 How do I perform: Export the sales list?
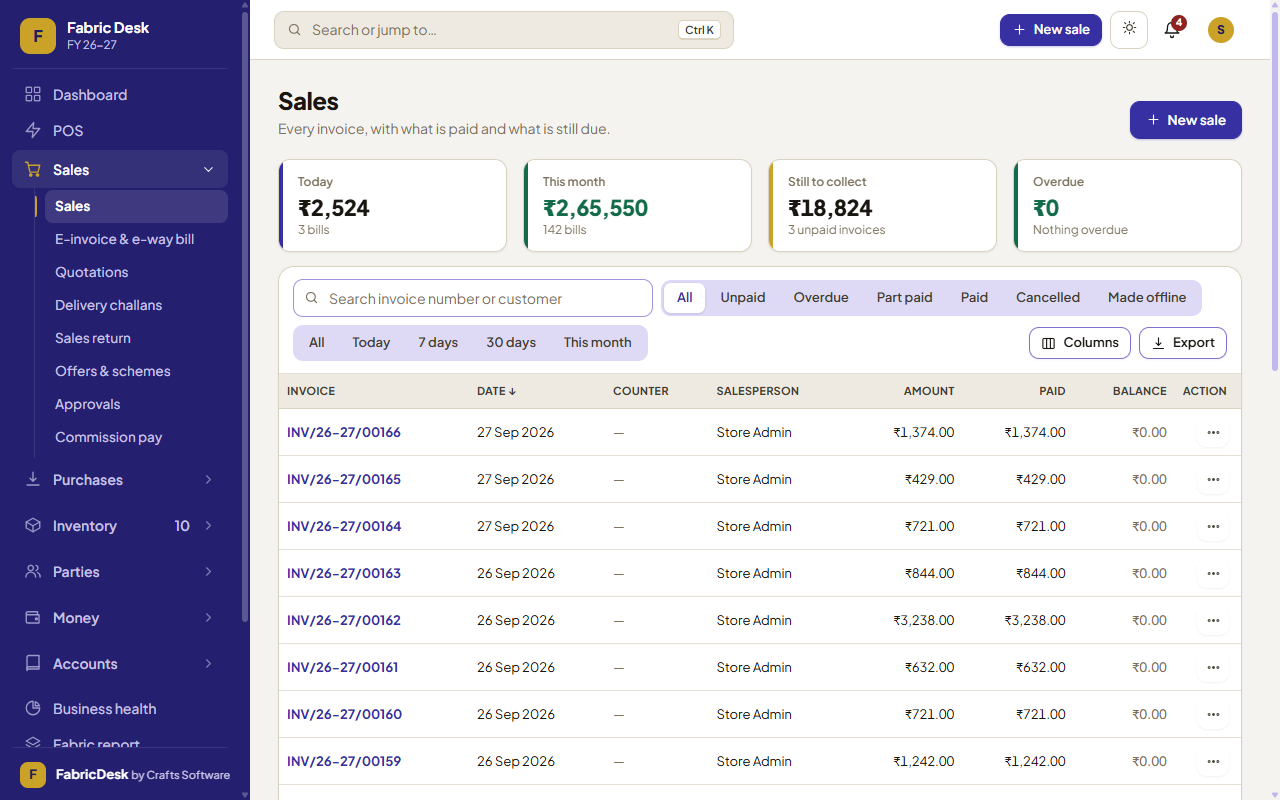[1183, 343]
